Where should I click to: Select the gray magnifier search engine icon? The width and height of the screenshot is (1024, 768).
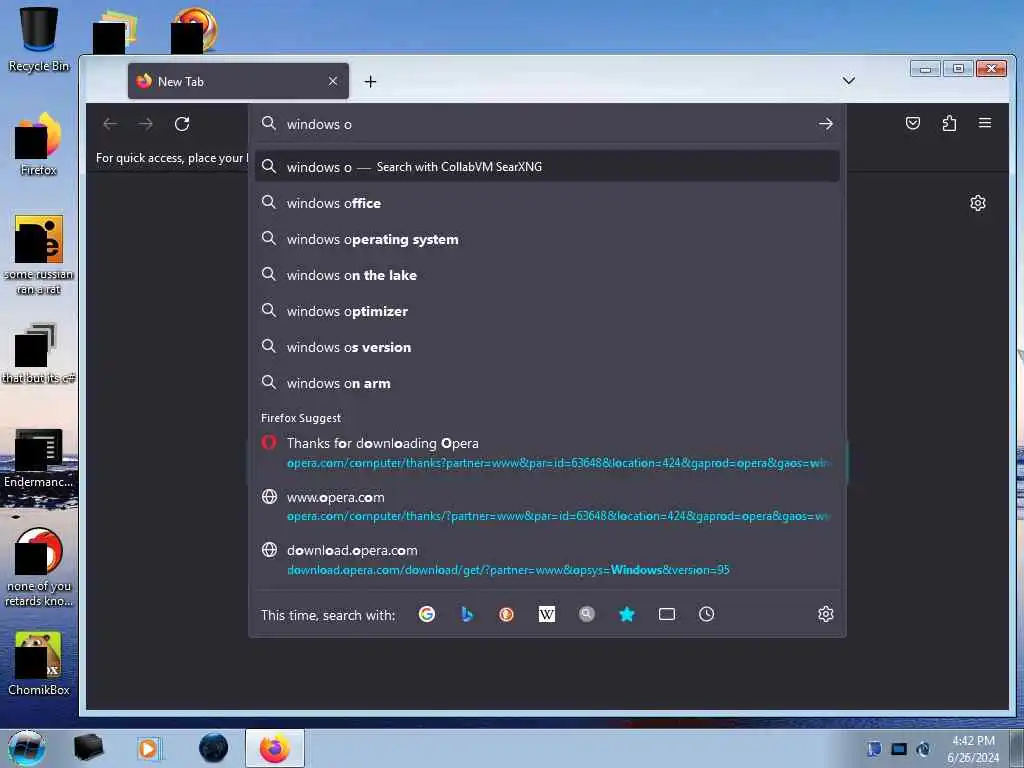[586, 615]
